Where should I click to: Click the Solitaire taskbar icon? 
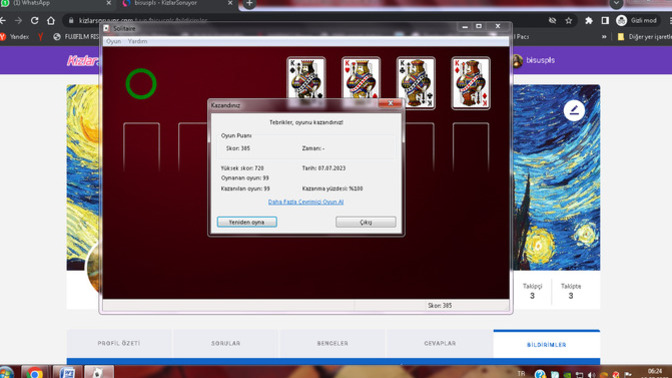click(x=98, y=372)
